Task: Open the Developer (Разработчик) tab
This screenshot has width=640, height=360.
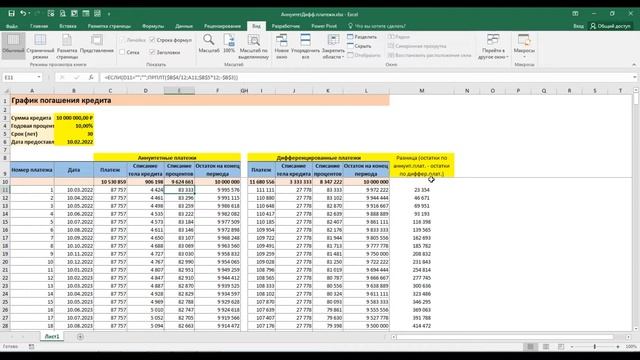Action: pos(286,26)
